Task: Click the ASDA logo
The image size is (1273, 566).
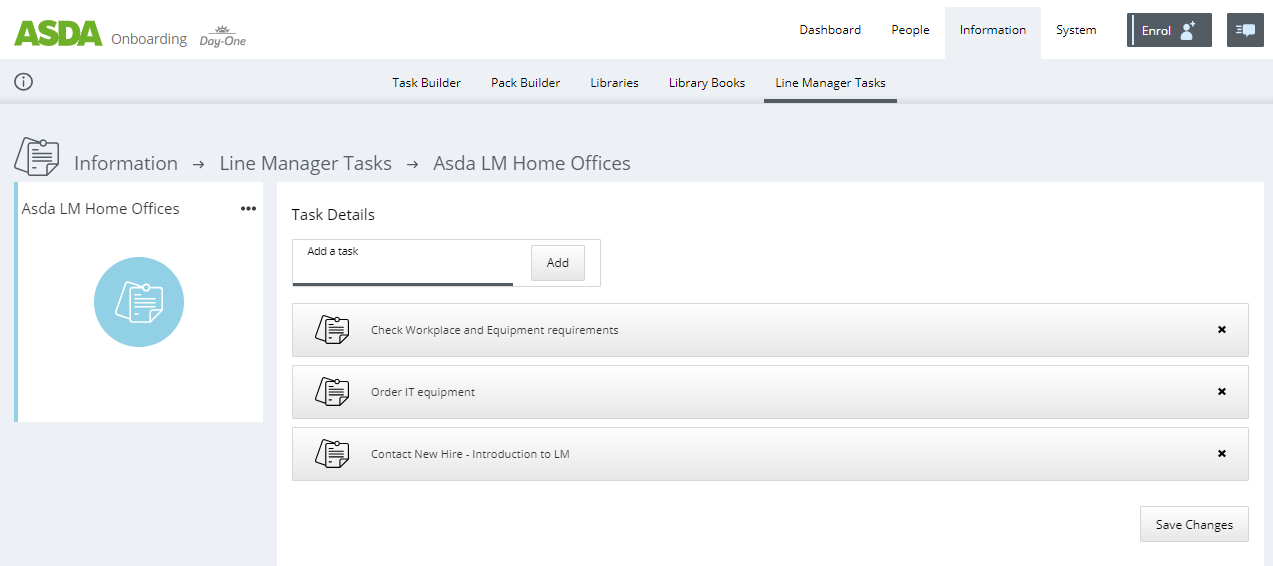Action: (58, 33)
